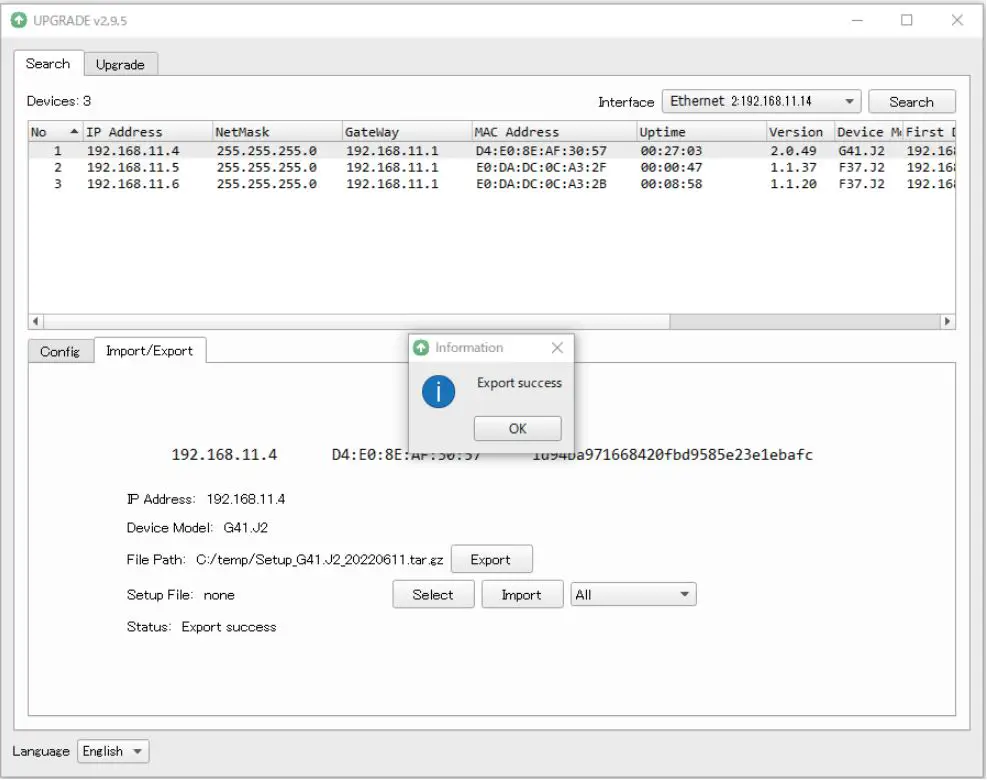
Task: Select device row 192.168.11.6
Action: pos(492,184)
